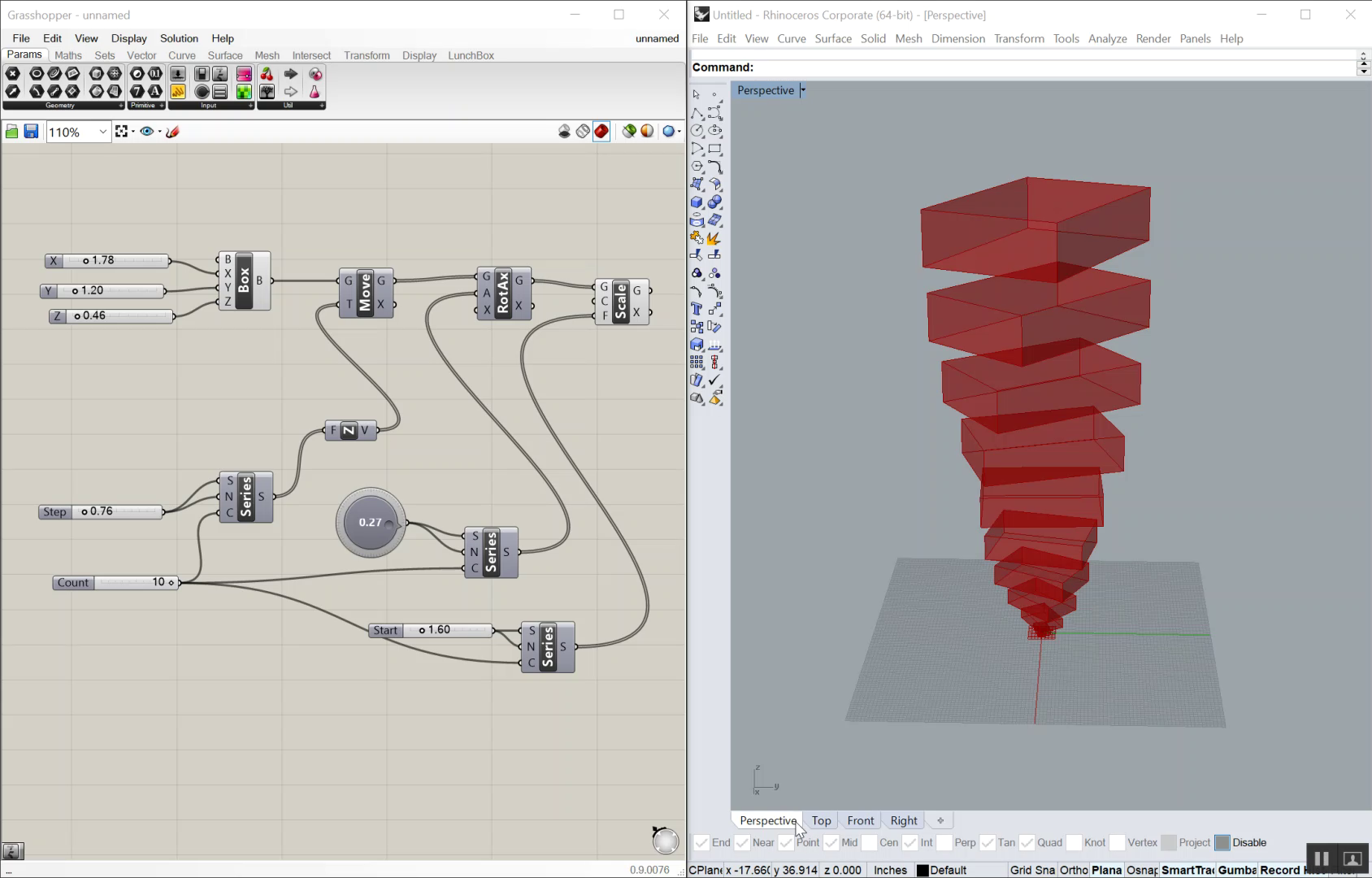Image resolution: width=1372 pixels, height=878 pixels.
Task: Switch to the Top viewport tab
Action: [821, 820]
